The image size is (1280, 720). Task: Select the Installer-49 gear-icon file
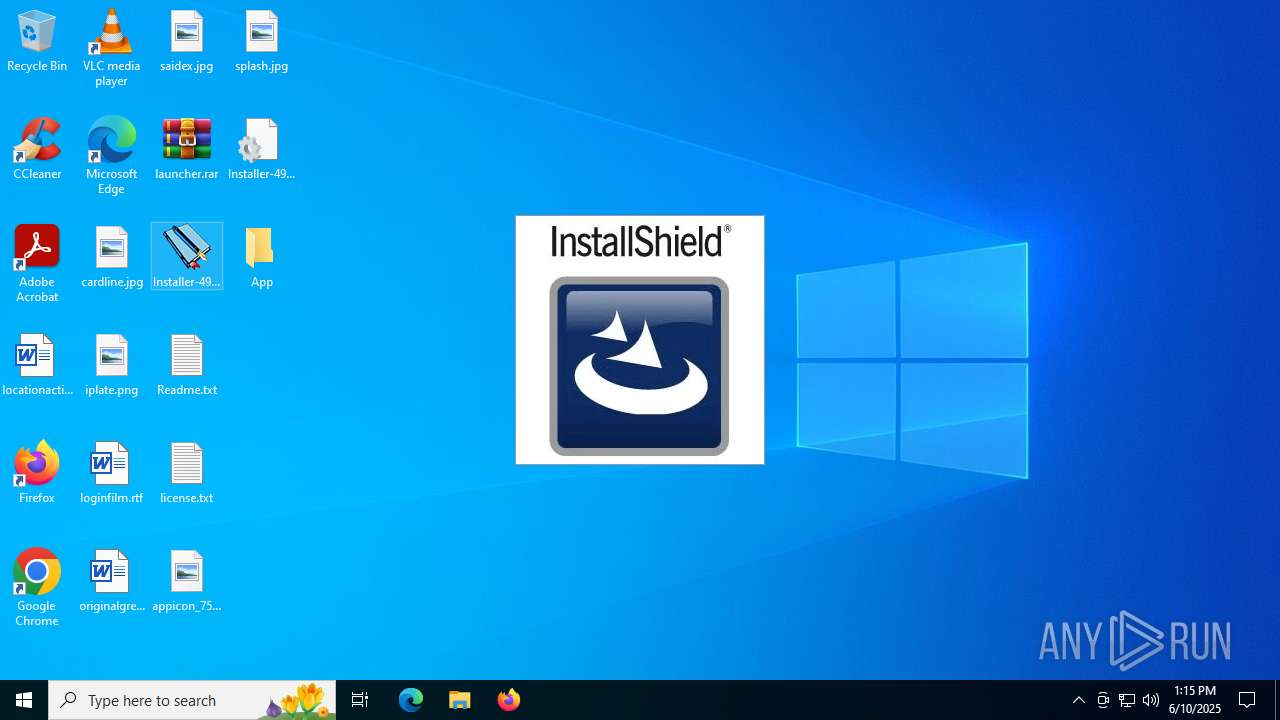(262, 149)
